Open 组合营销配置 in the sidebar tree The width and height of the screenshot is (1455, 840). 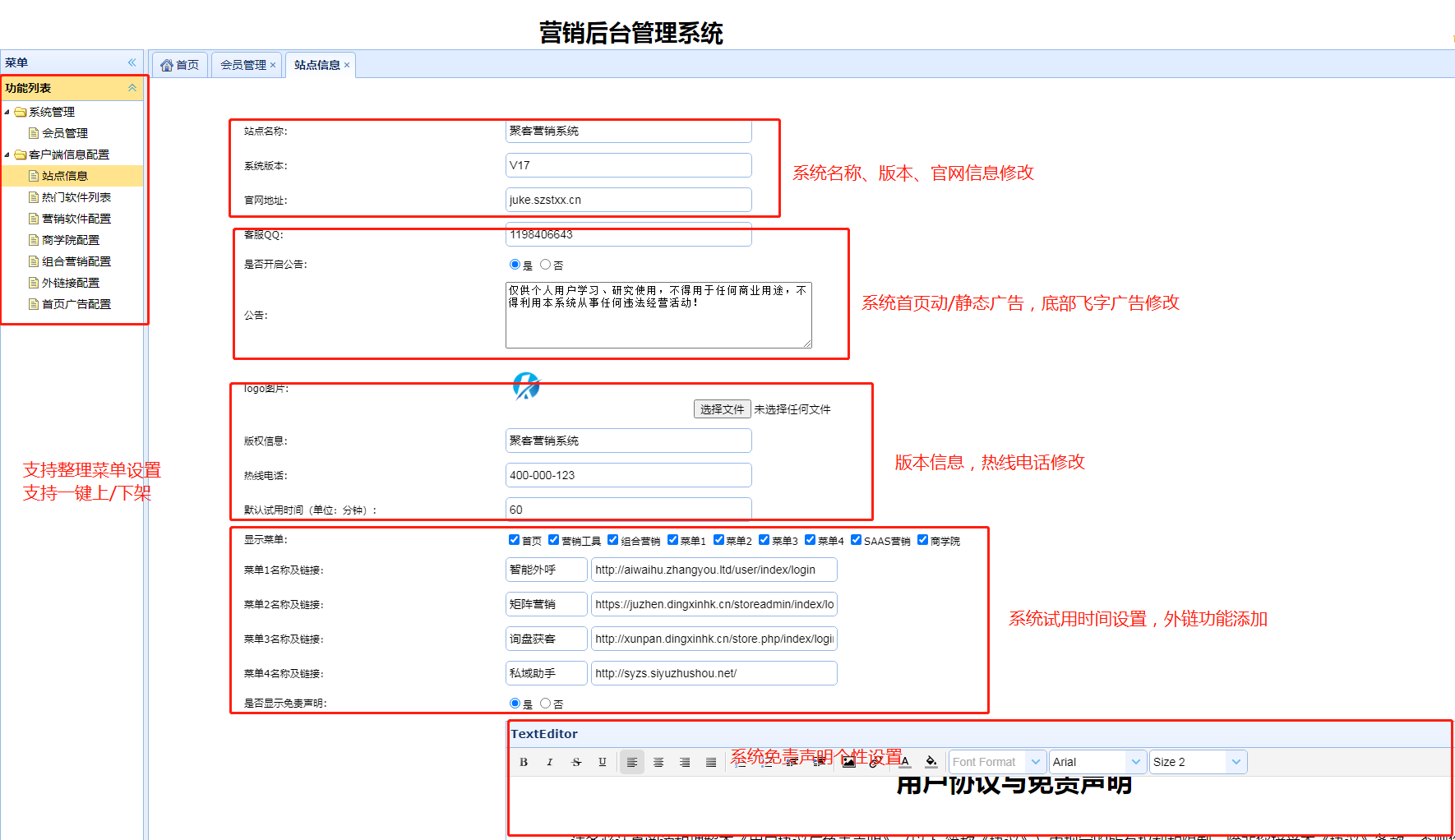click(76, 261)
